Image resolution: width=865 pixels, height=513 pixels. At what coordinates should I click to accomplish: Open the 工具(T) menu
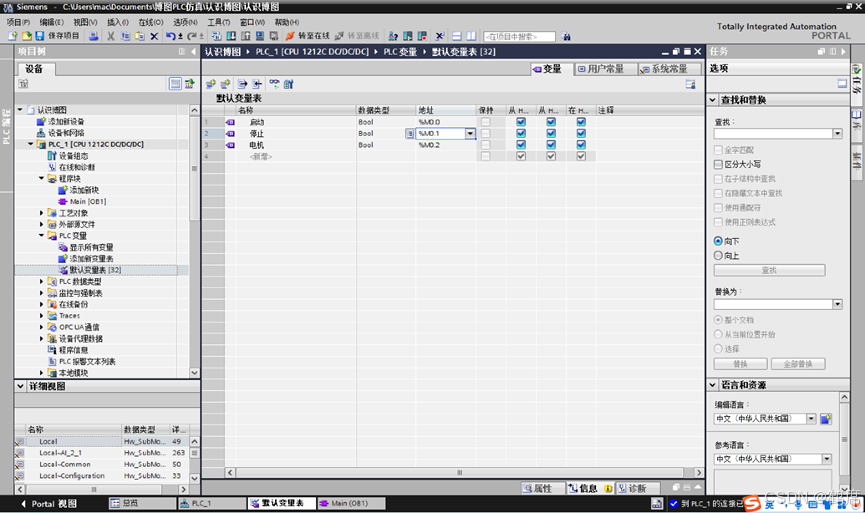(218, 22)
